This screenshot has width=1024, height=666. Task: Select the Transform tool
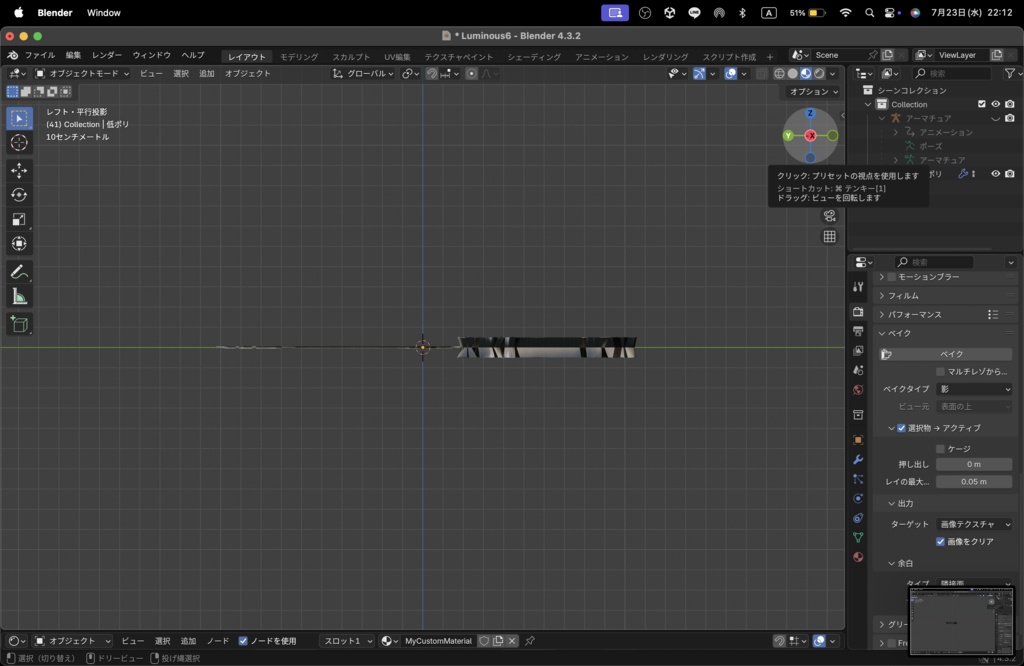click(x=19, y=244)
